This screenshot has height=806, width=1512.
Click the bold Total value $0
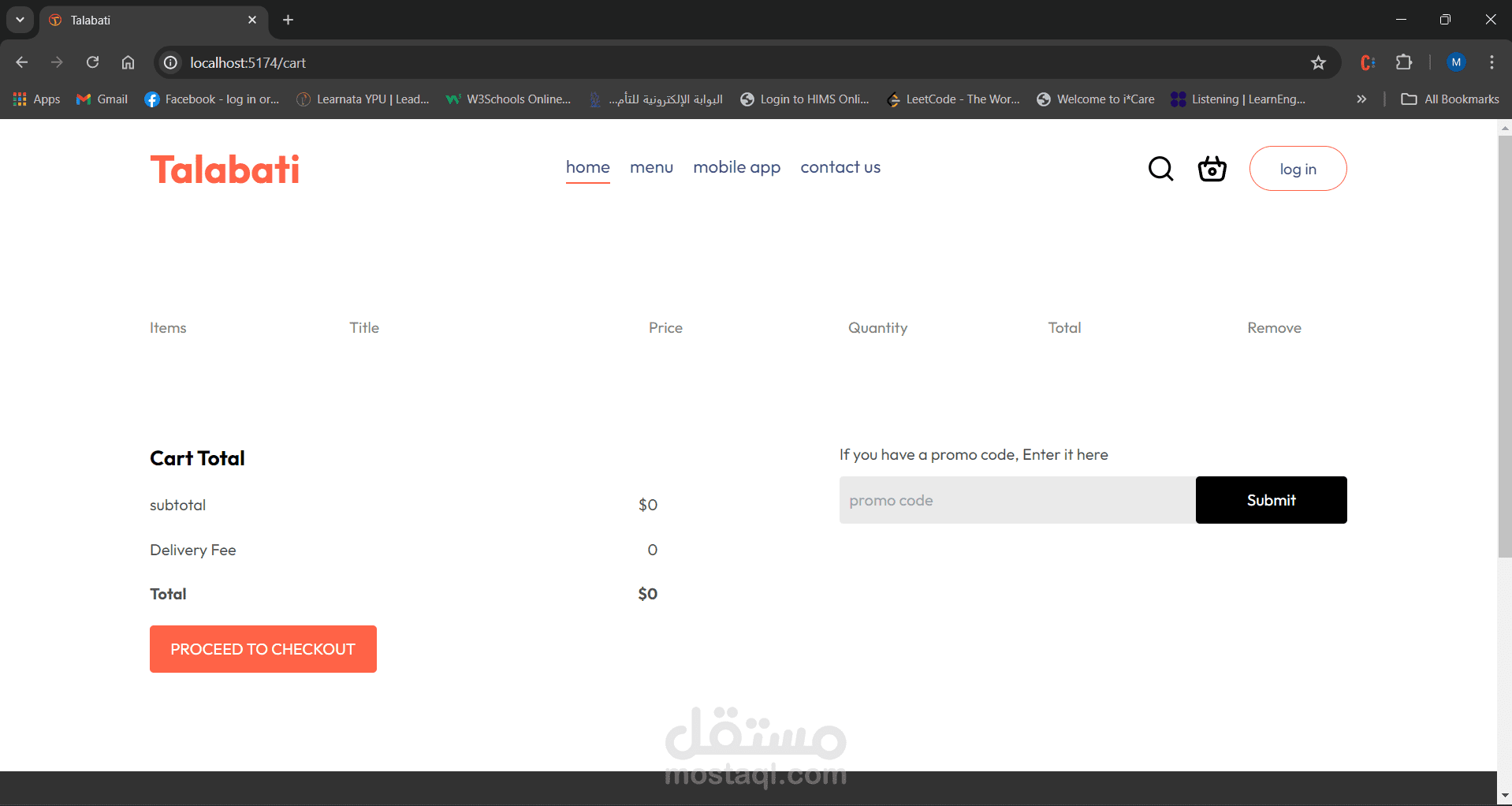tap(648, 594)
